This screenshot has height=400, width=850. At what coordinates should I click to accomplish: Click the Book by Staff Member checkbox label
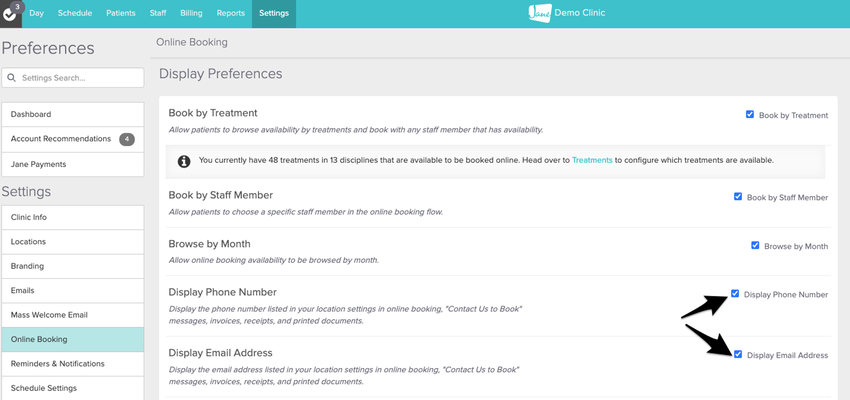click(788, 198)
